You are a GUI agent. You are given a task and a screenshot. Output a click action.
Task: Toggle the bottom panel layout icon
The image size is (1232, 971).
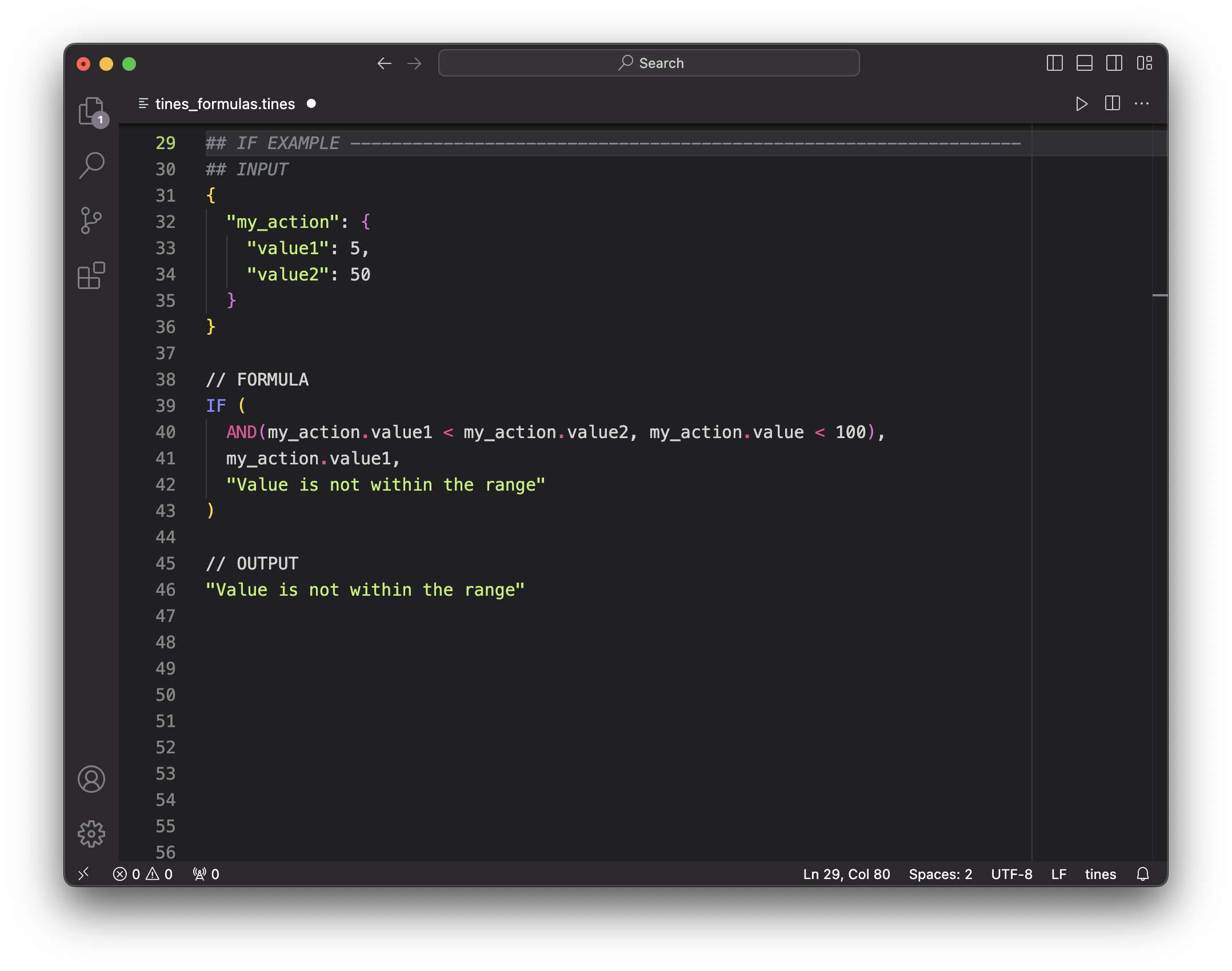[x=1084, y=63]
